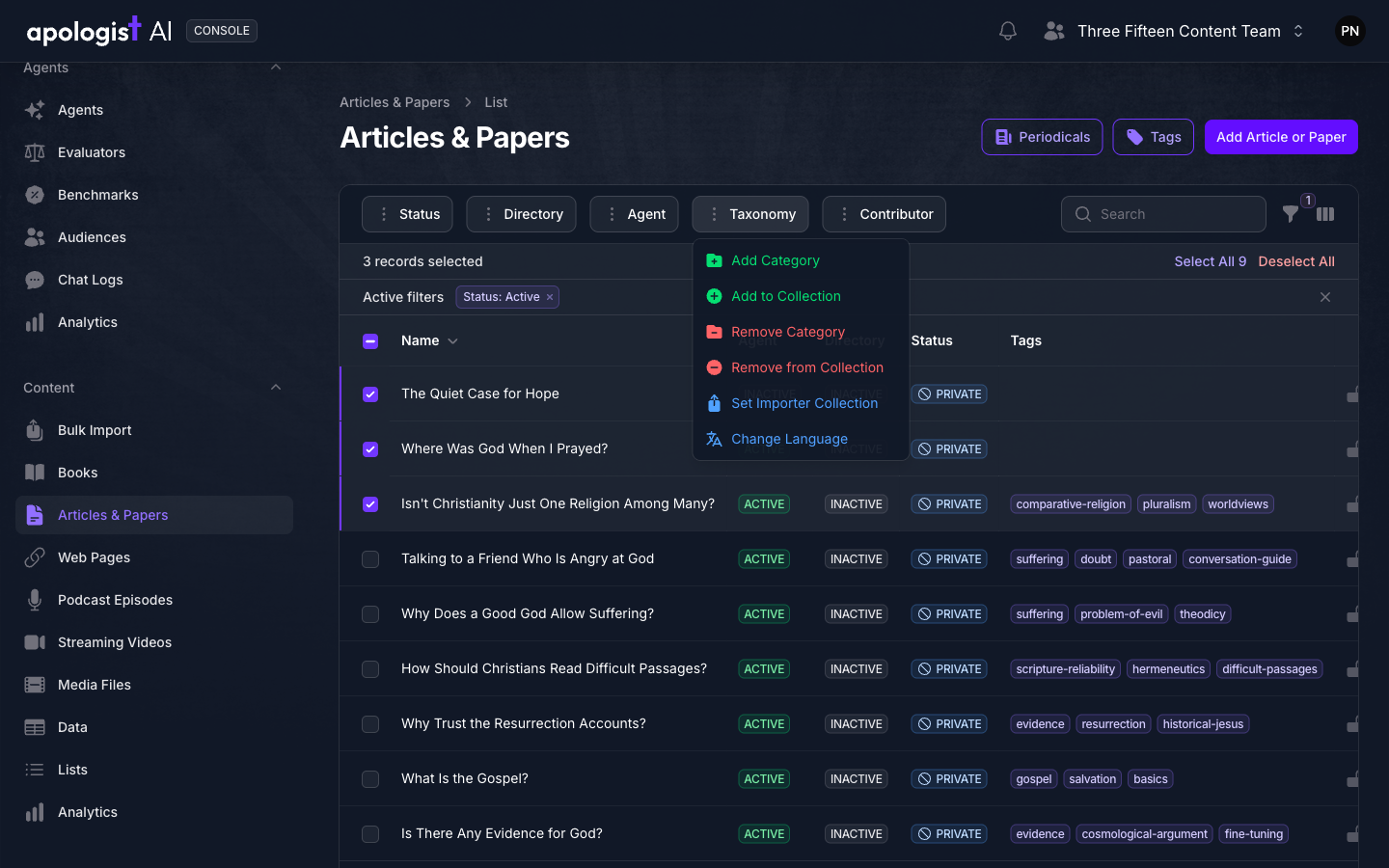
Task: Open Analytics under the Content section
Action: tap(154, 812)
